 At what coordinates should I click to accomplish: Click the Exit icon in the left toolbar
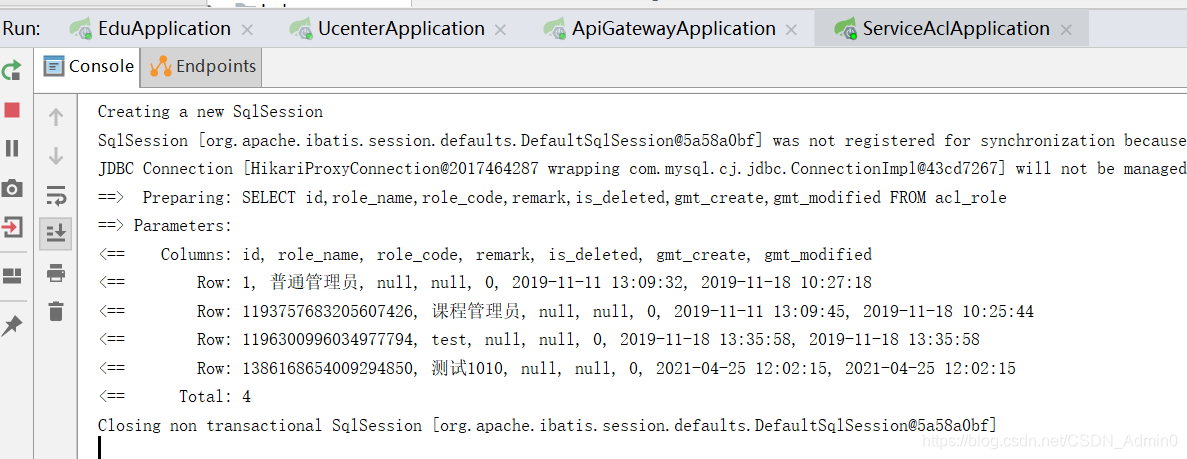12,226
